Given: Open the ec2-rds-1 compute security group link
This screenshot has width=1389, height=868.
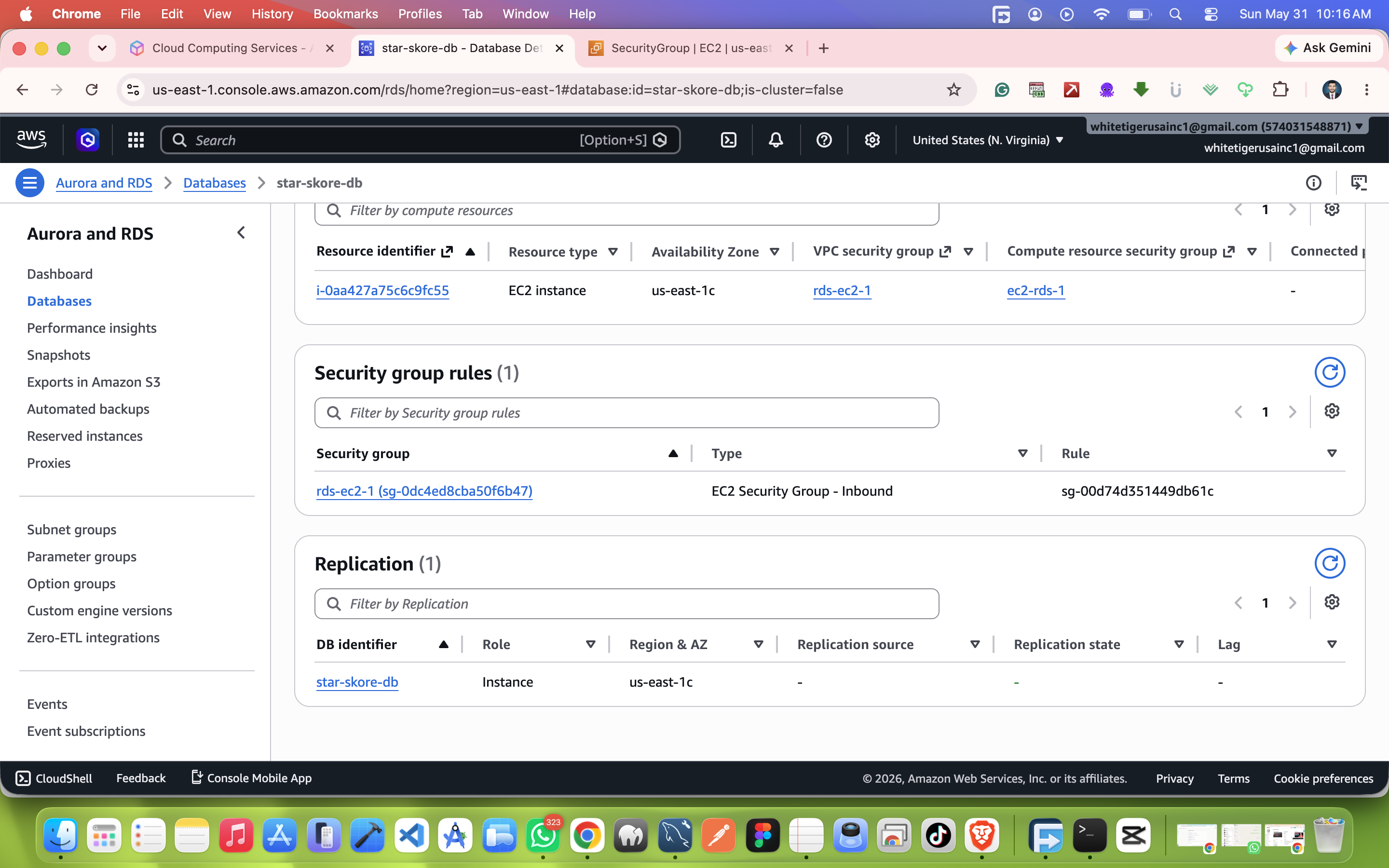Looking at the screenshot, I should point(1035,290).
